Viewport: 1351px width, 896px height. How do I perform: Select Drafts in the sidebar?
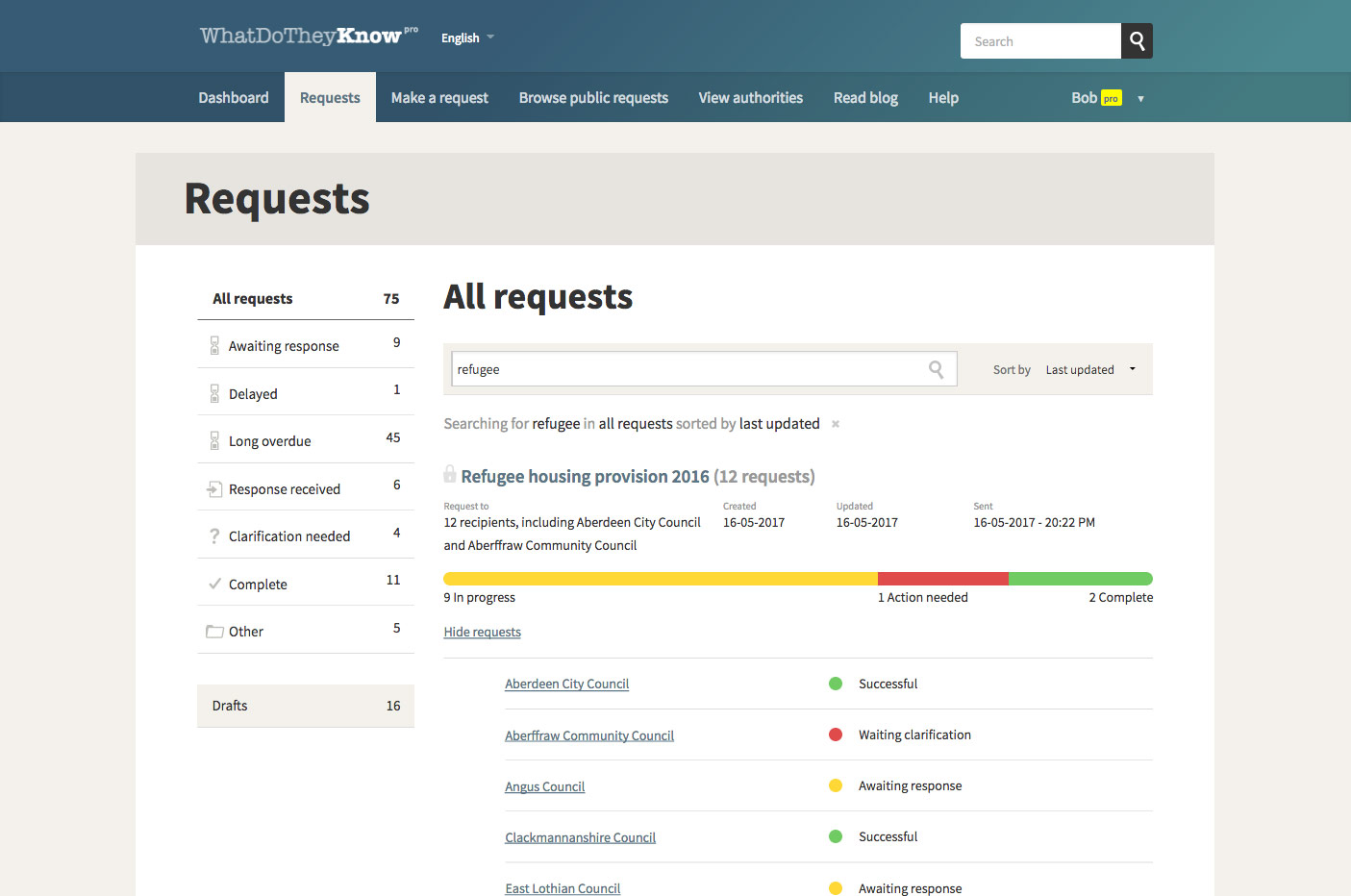click(306, 706)
